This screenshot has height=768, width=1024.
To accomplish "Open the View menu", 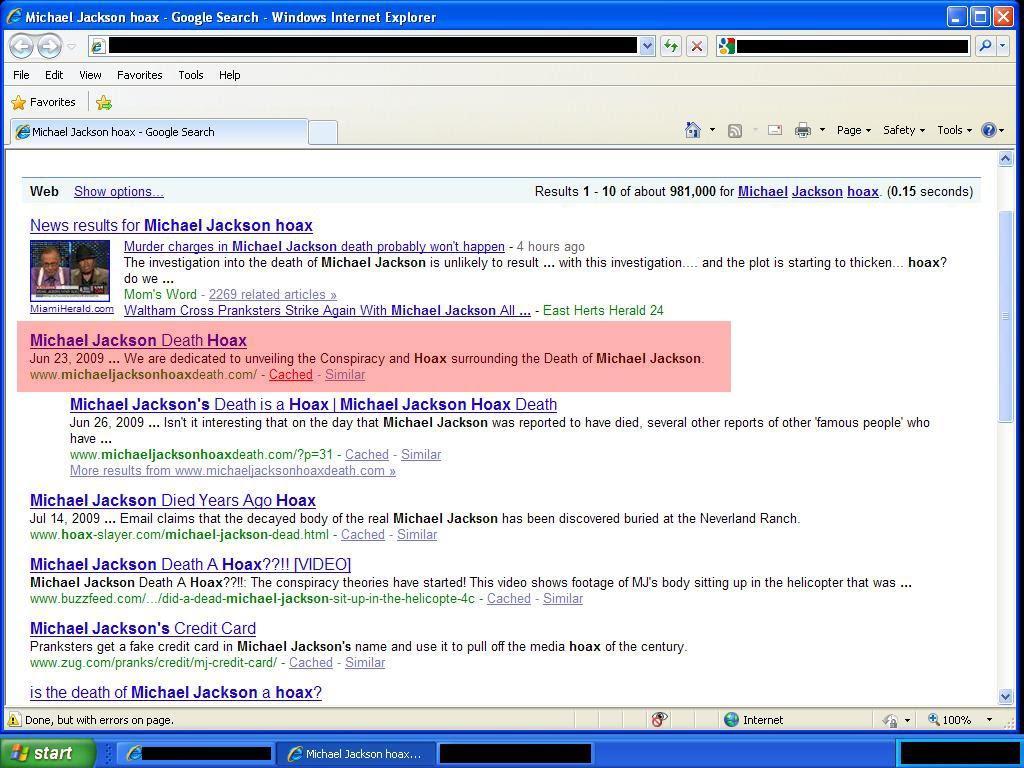I will [x=90, y=75].
